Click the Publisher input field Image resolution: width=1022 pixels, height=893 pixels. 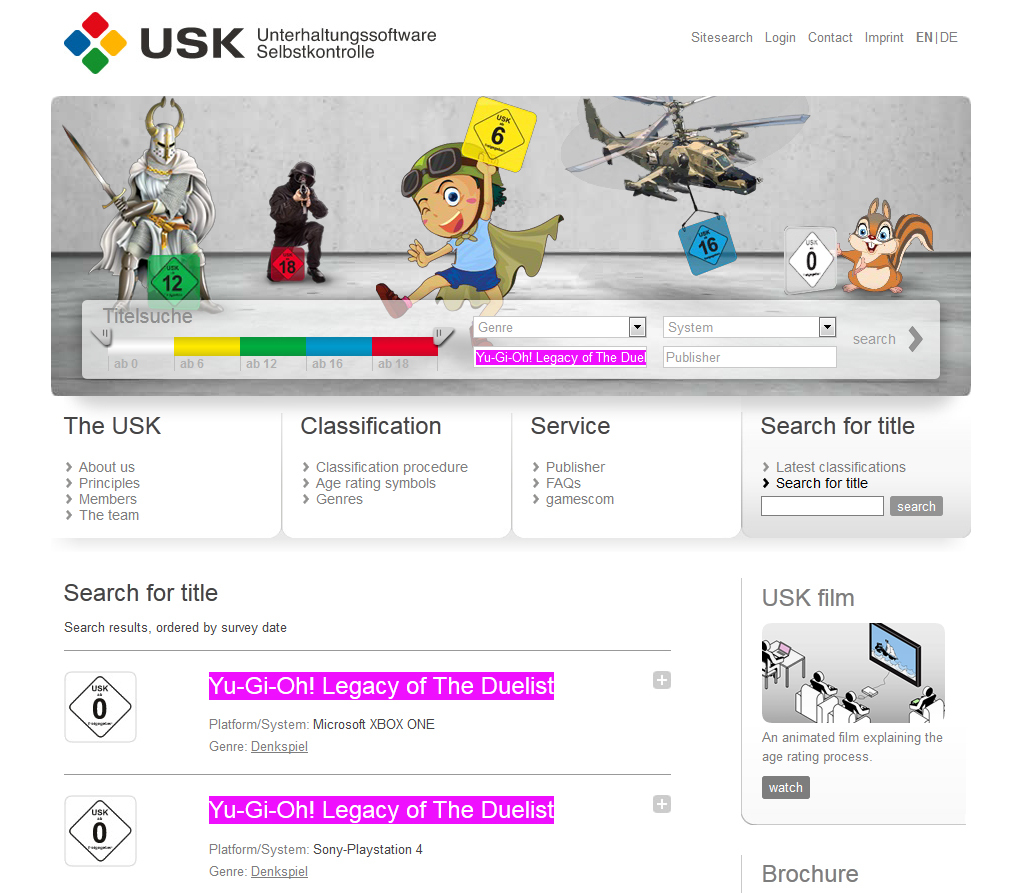point(750,357)
